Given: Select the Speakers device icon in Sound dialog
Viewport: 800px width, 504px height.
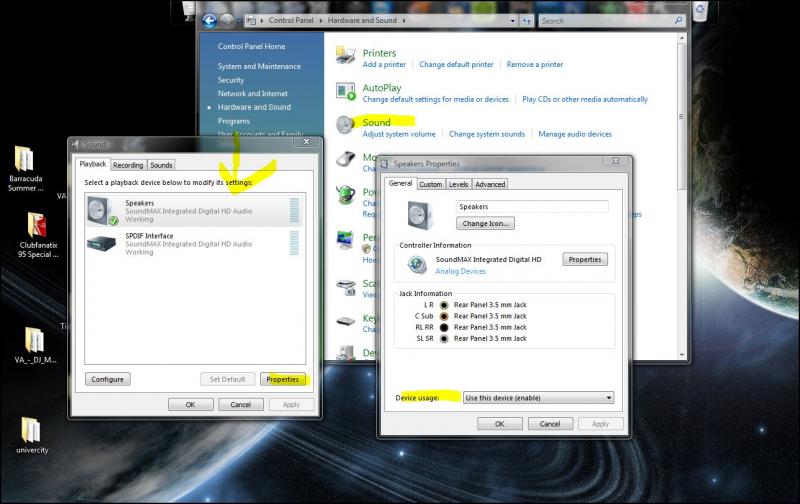Looking at the screenshot, I should point(103,211).
